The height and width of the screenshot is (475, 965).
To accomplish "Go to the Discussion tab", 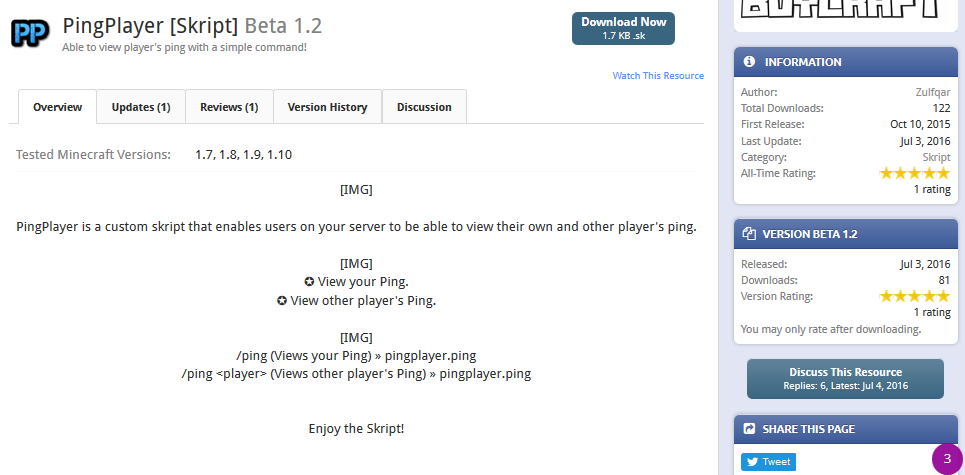I will pos(424,107).
